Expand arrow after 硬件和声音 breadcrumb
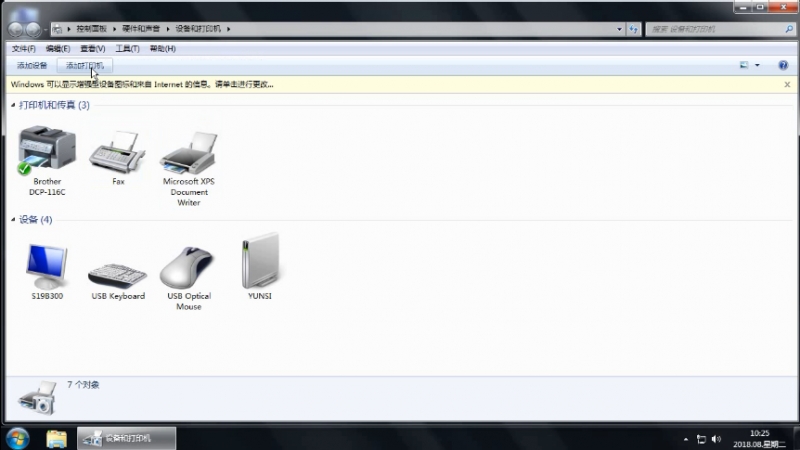 (x=167, y=29)
